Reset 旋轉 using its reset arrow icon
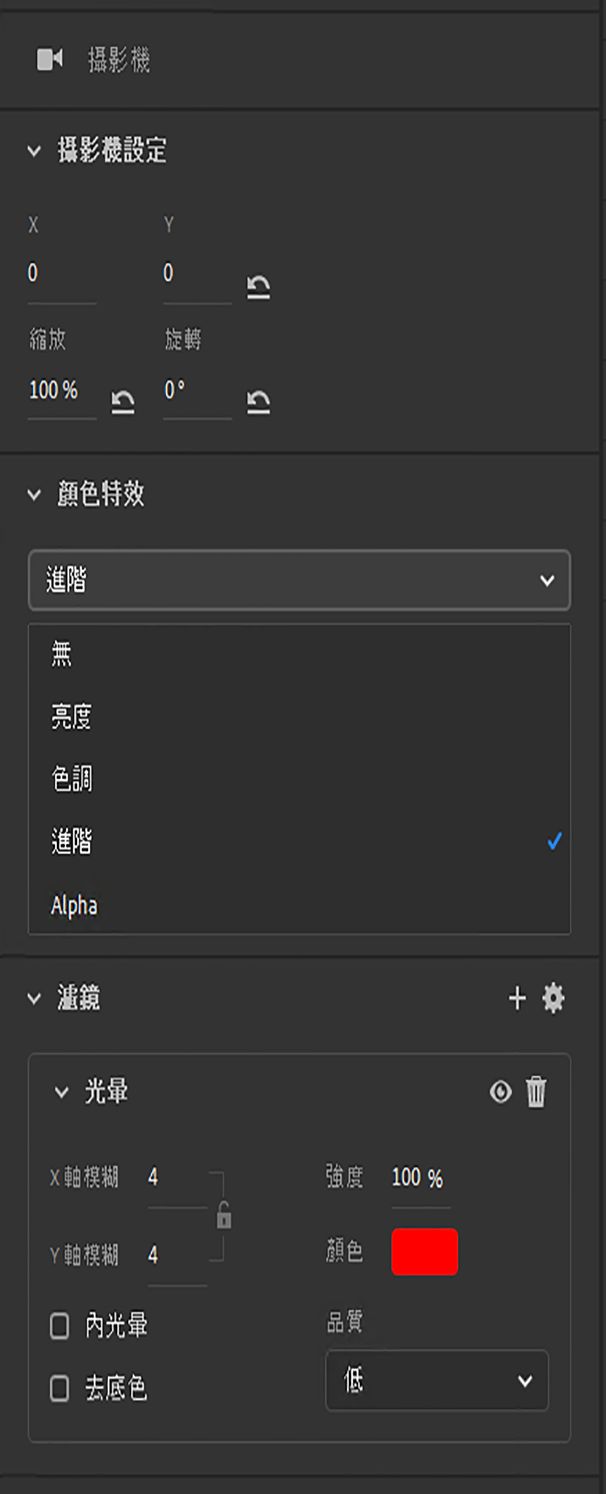Viewport: 606px width, 1494px height. click(x=257, y=402)
